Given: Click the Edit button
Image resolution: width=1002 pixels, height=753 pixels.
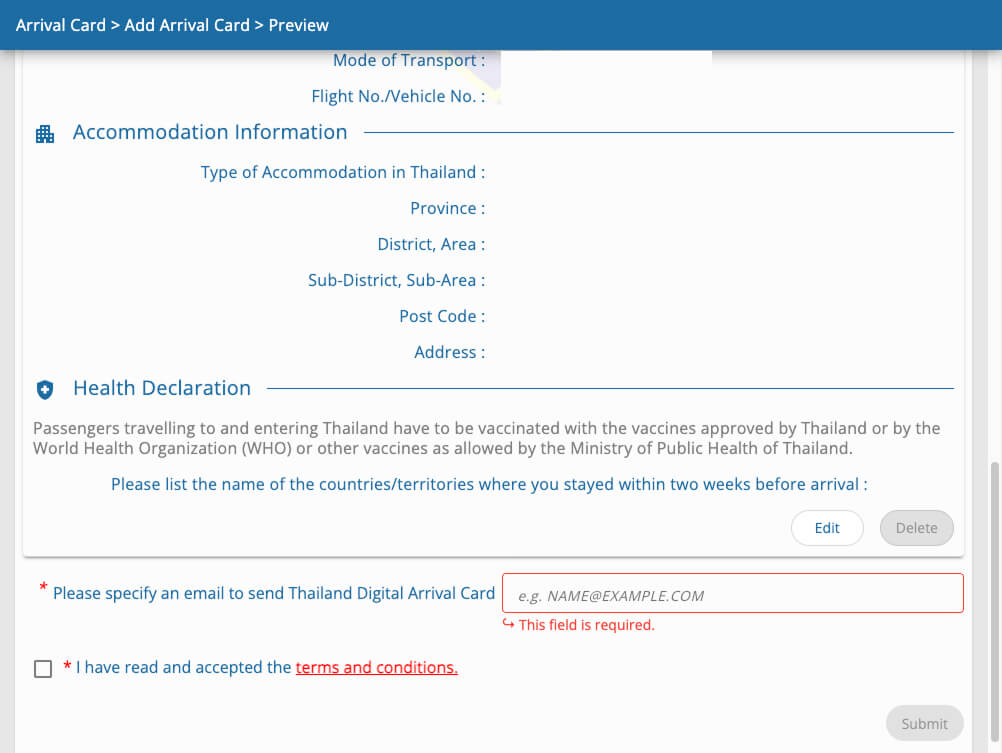Looking at the screenshot, I should (x=827, y=528).
